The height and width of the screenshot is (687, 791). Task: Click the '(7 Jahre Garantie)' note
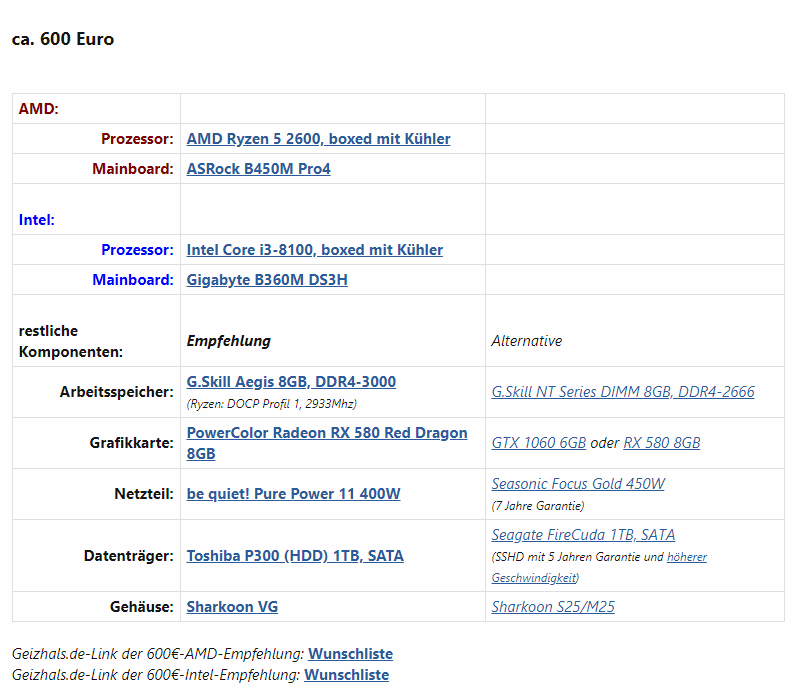pyautogui.click(x=538, y=506)
